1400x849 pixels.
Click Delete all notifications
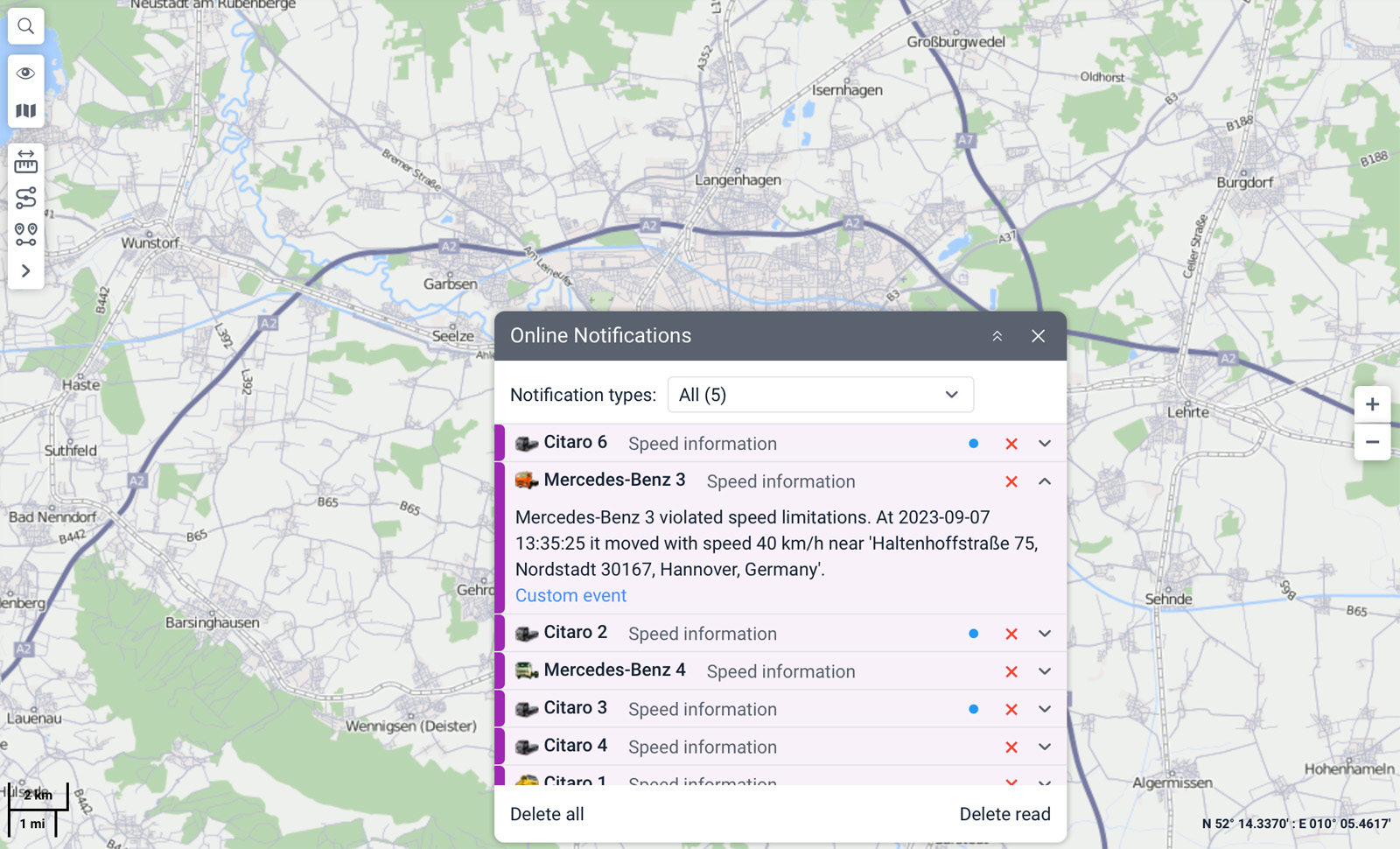[547, 814]
